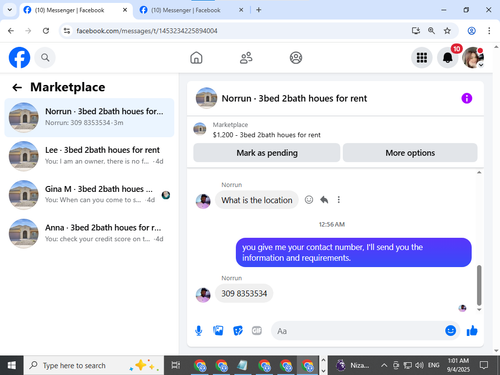Open the zoom magnifier icon in address bar
The width and height of the screenshot is (500, 375).
pyautogui.click(x=431, y=31)
